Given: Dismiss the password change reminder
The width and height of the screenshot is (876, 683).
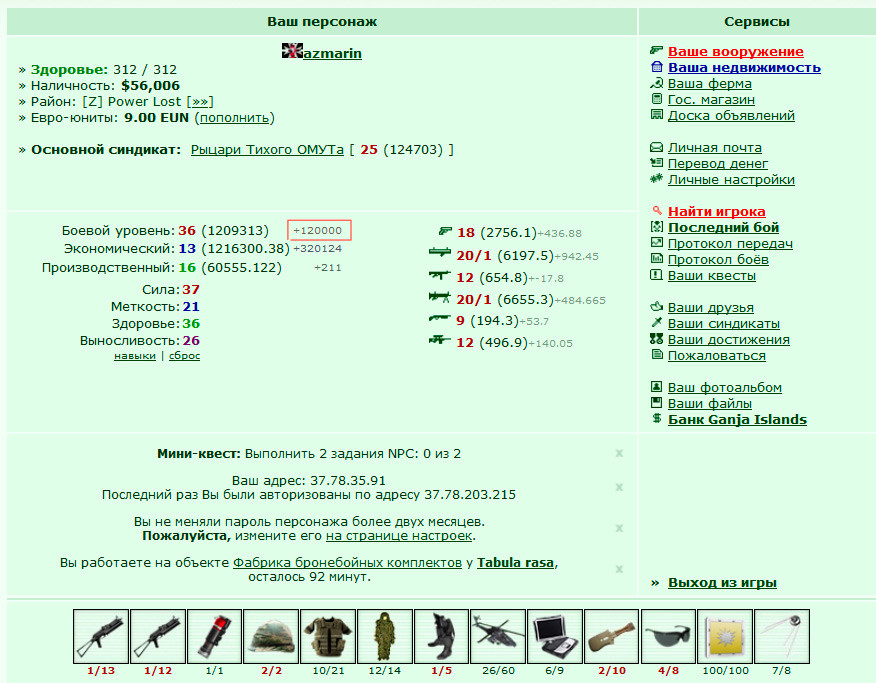Looking at the screenshot, I should coord(619,528).
